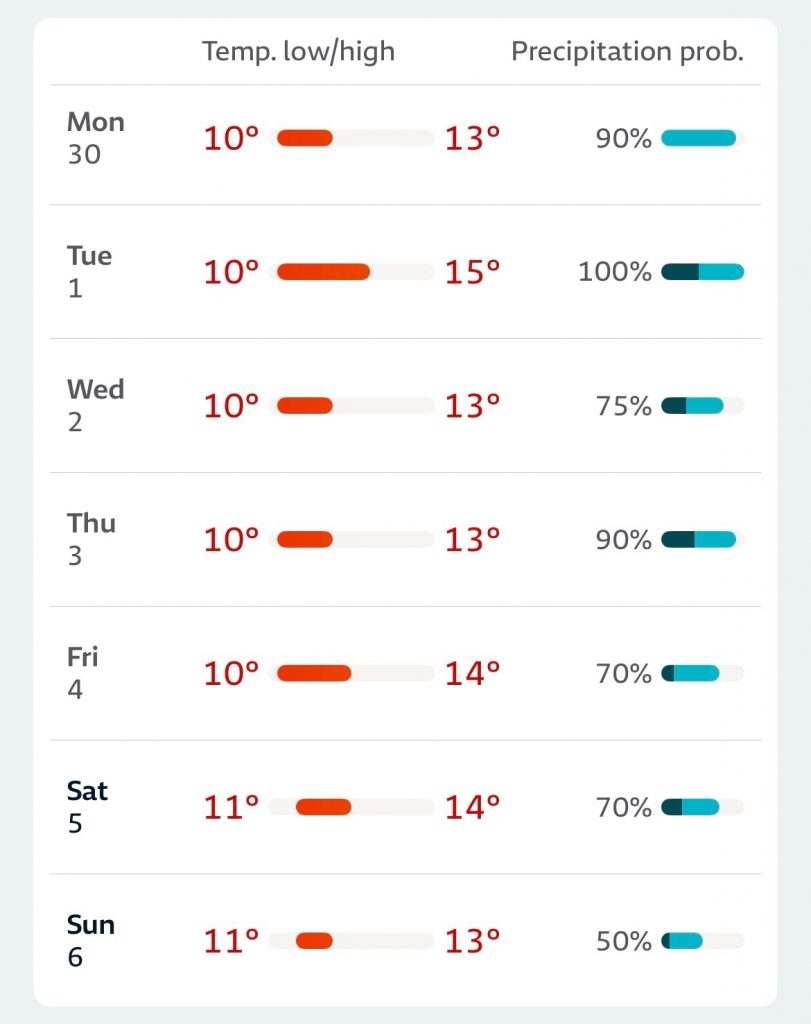The width and height of the screenshot is (811, 1024).
Task: Select the Thu 3 day label
Action: (x=91, y=539)
